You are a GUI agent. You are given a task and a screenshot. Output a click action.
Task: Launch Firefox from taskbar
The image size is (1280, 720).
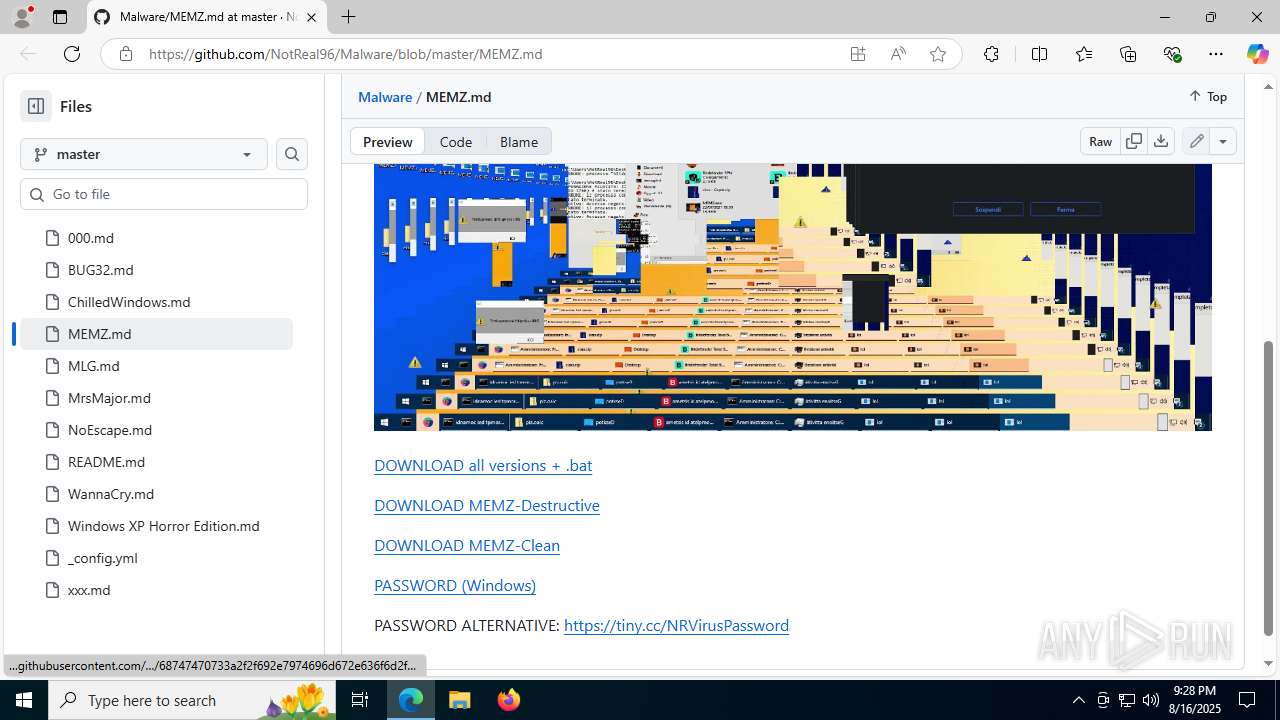[508, 700]
